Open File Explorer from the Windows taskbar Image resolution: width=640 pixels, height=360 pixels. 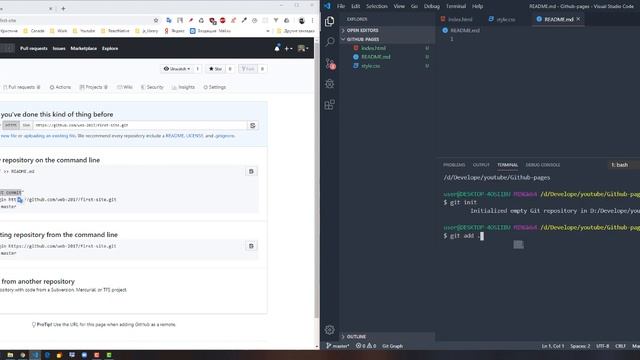pos(11,355)
